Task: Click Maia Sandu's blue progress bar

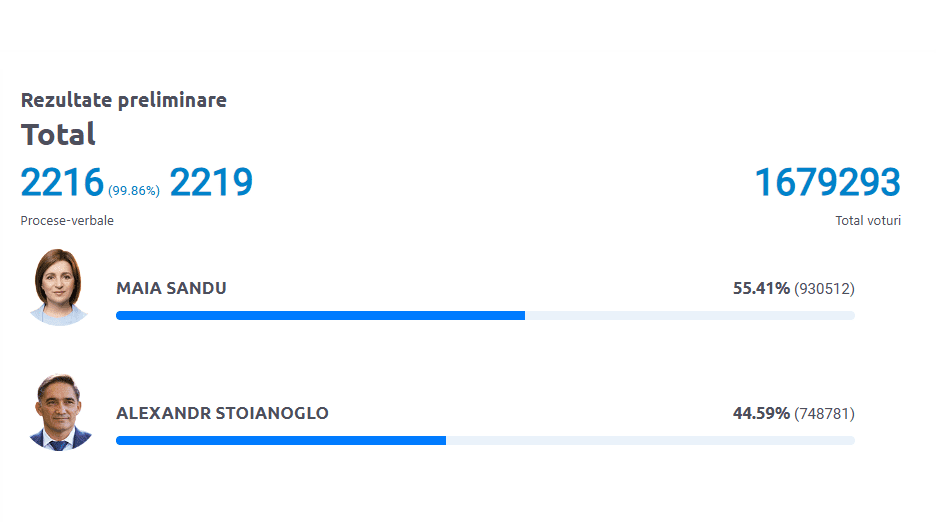Action: 320,316
